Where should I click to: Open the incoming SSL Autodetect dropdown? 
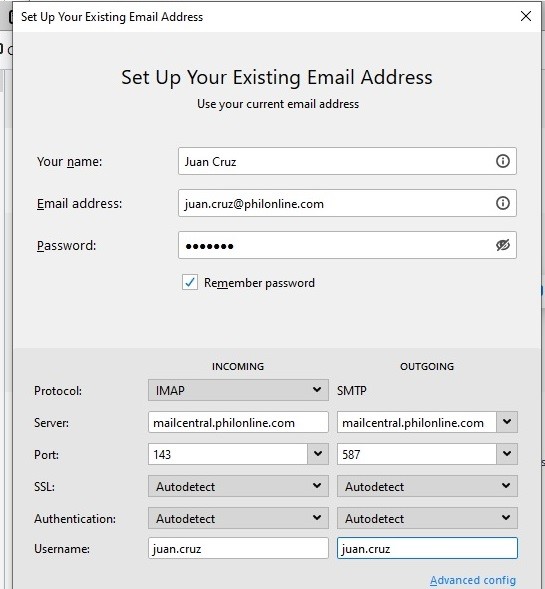[x=238, y=486]
